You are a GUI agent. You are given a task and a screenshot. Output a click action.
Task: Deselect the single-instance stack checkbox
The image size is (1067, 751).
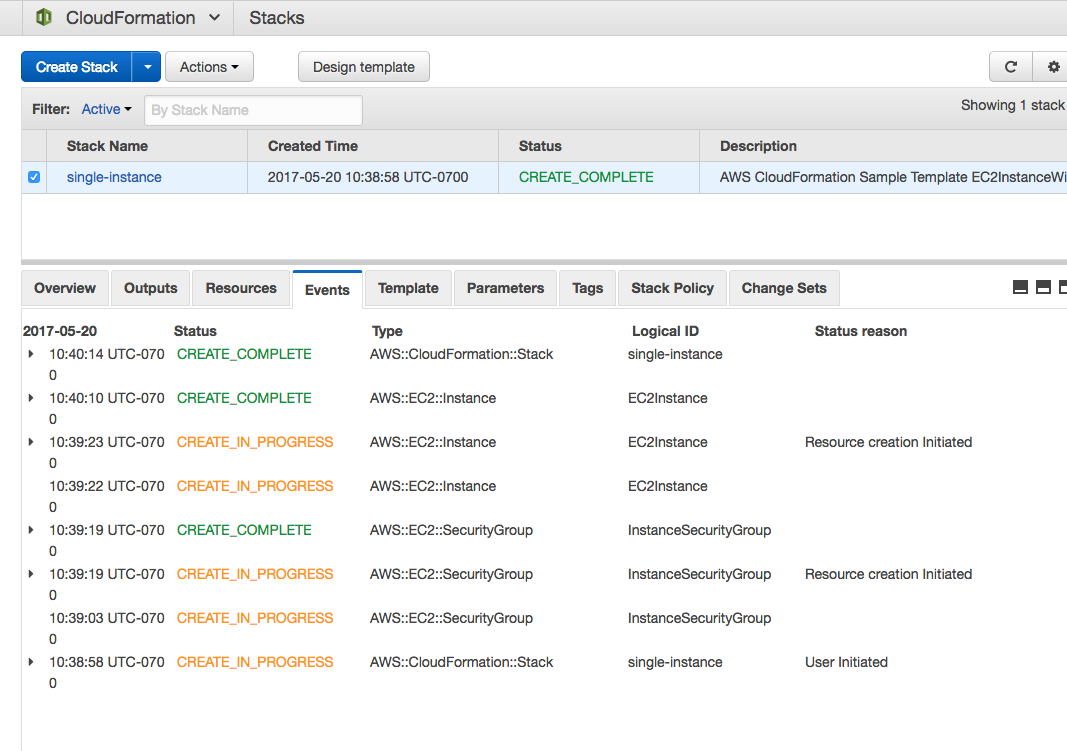pyautogui.click(x=33, y=176)
